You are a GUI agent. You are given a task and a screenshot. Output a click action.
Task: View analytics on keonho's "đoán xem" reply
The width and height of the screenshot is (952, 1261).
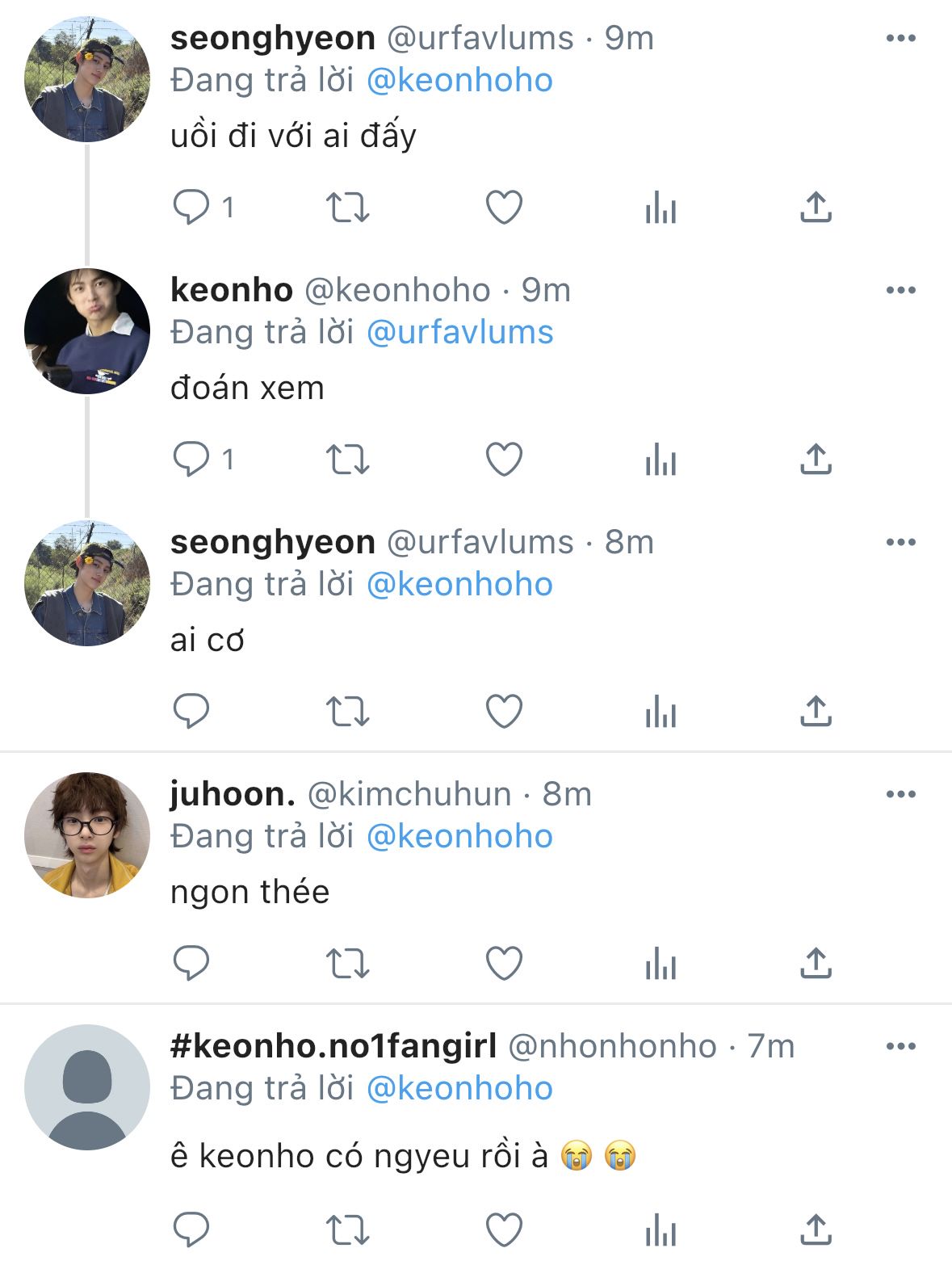(661, 460)
